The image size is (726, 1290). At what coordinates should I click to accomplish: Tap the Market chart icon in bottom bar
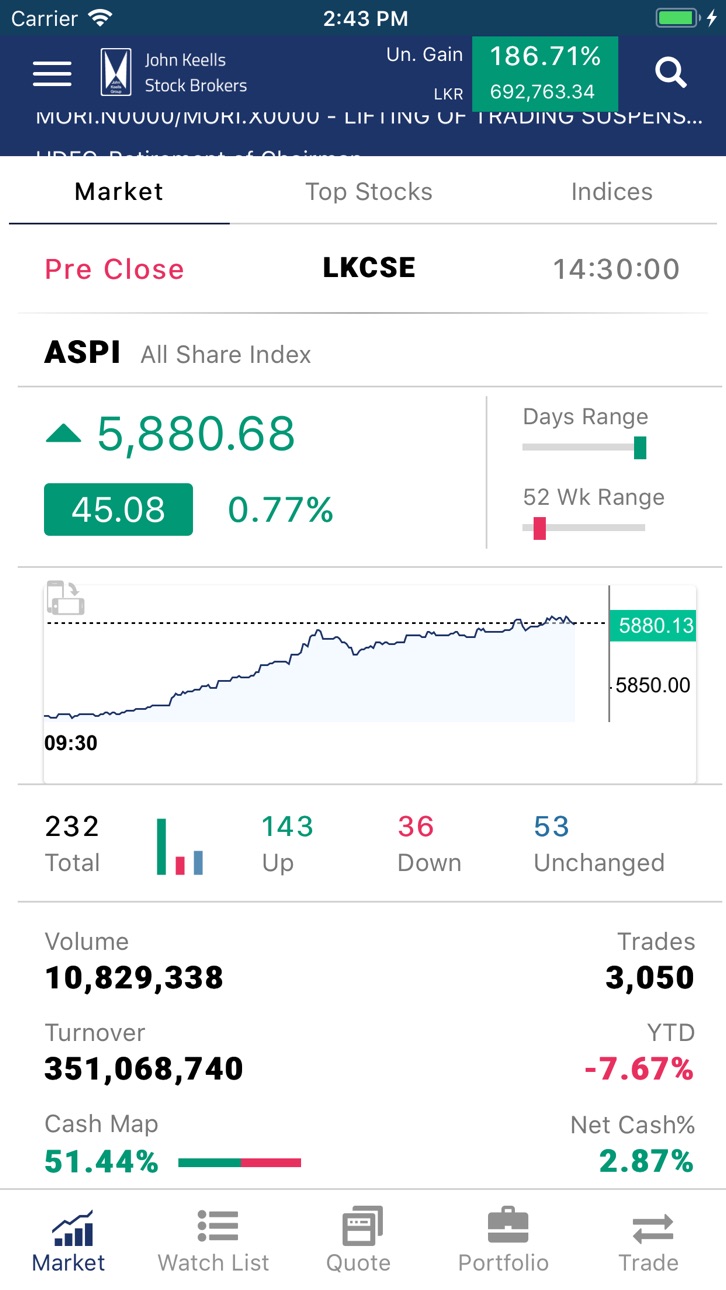pyautogui.click(x=72, y=1225)
